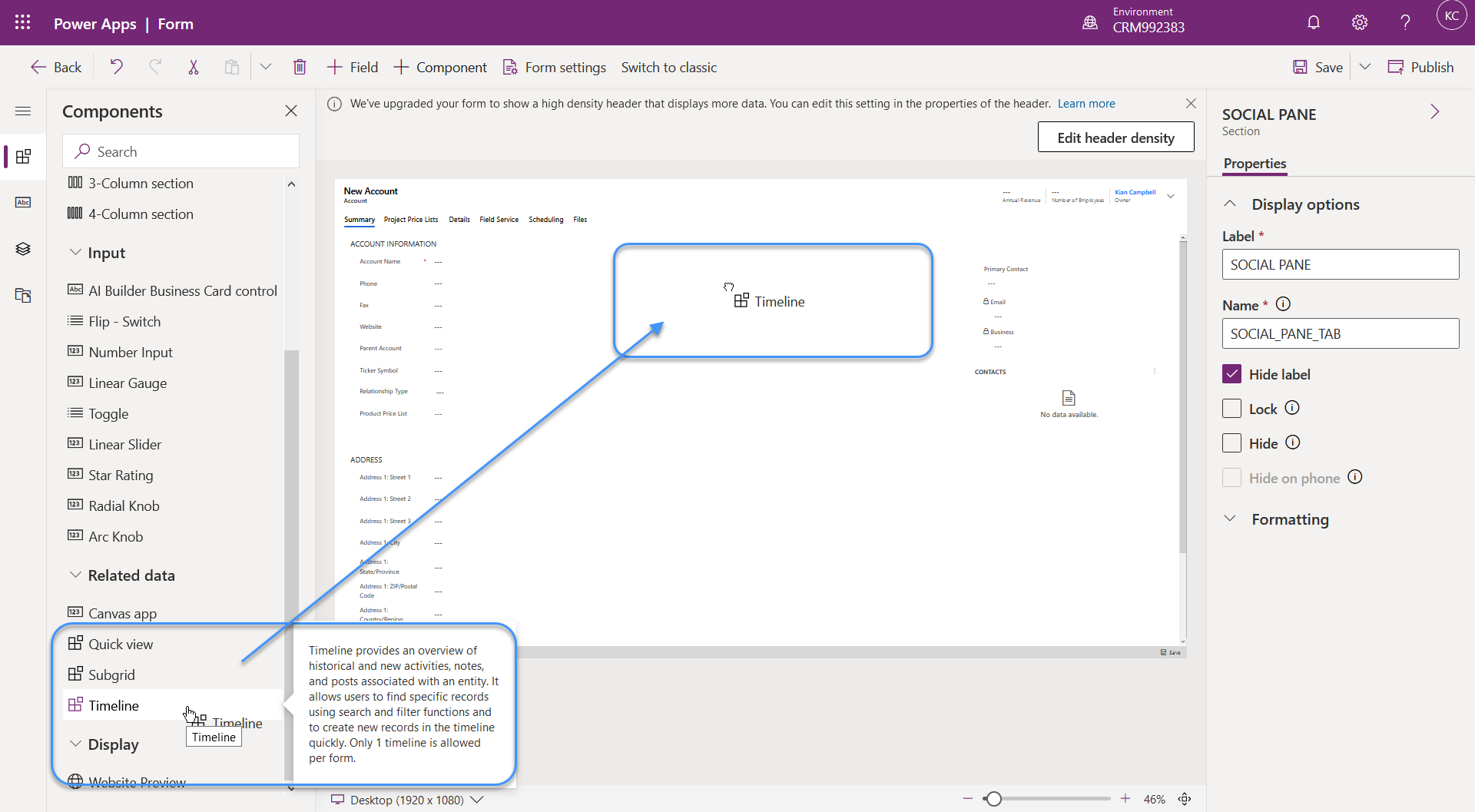Click the Cut scissors icon

pos(193,67)
